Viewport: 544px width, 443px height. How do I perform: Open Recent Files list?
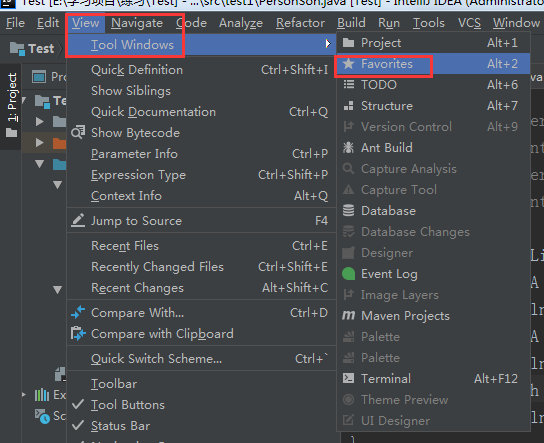(x=201, y=246)
